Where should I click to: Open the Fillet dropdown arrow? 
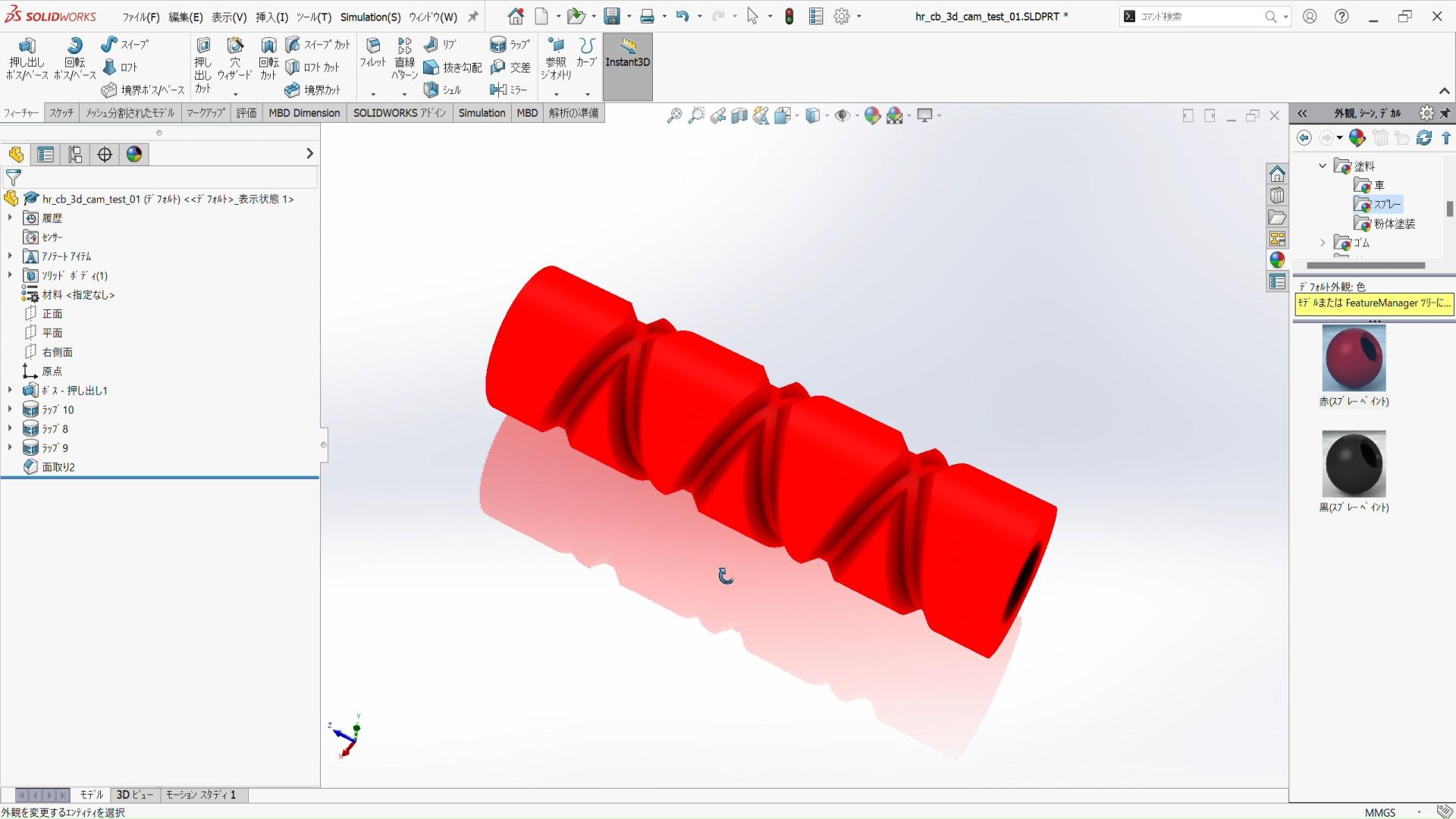[373, 94]
